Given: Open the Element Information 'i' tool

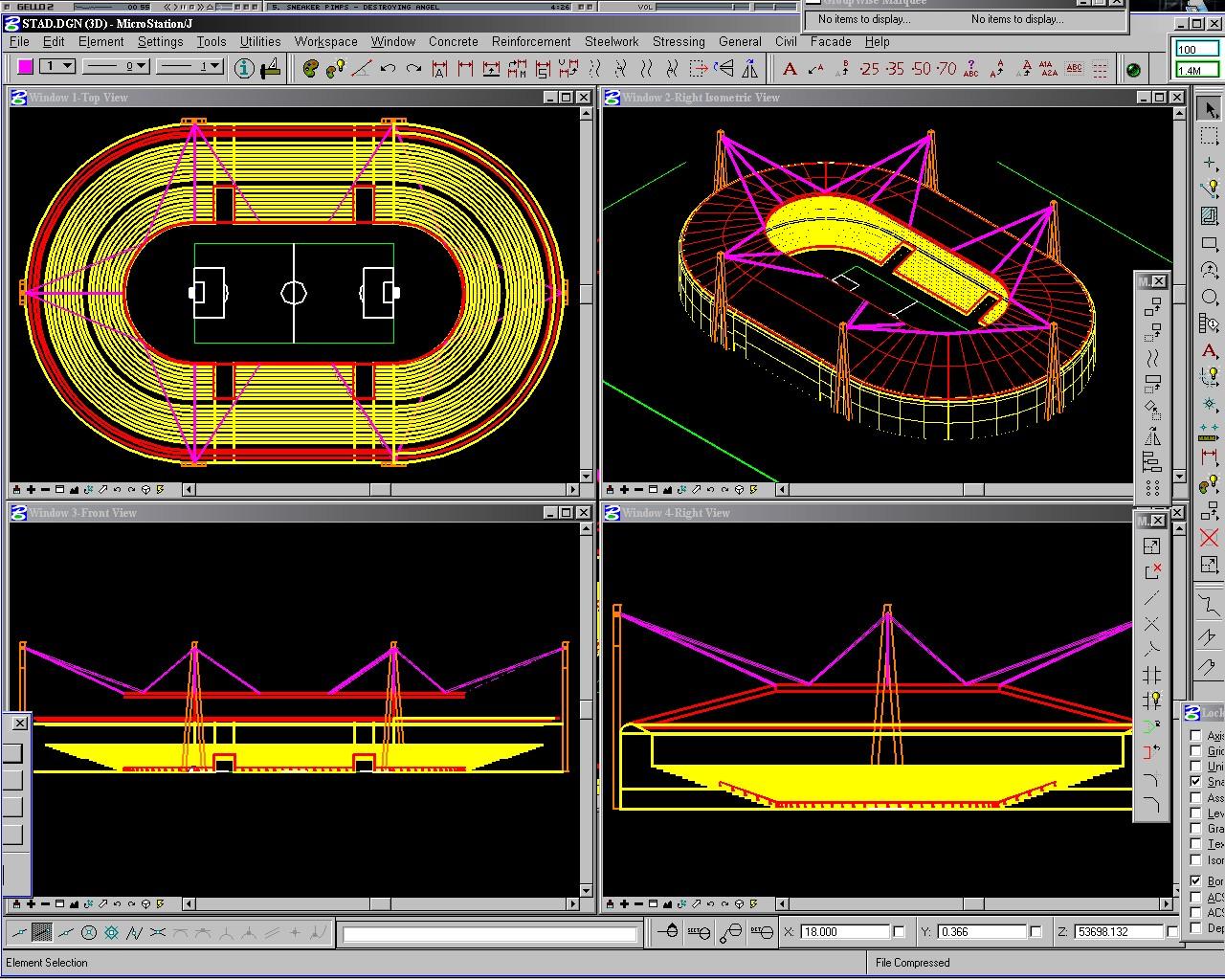Looking at the screenshot, I should pos(244,68).
